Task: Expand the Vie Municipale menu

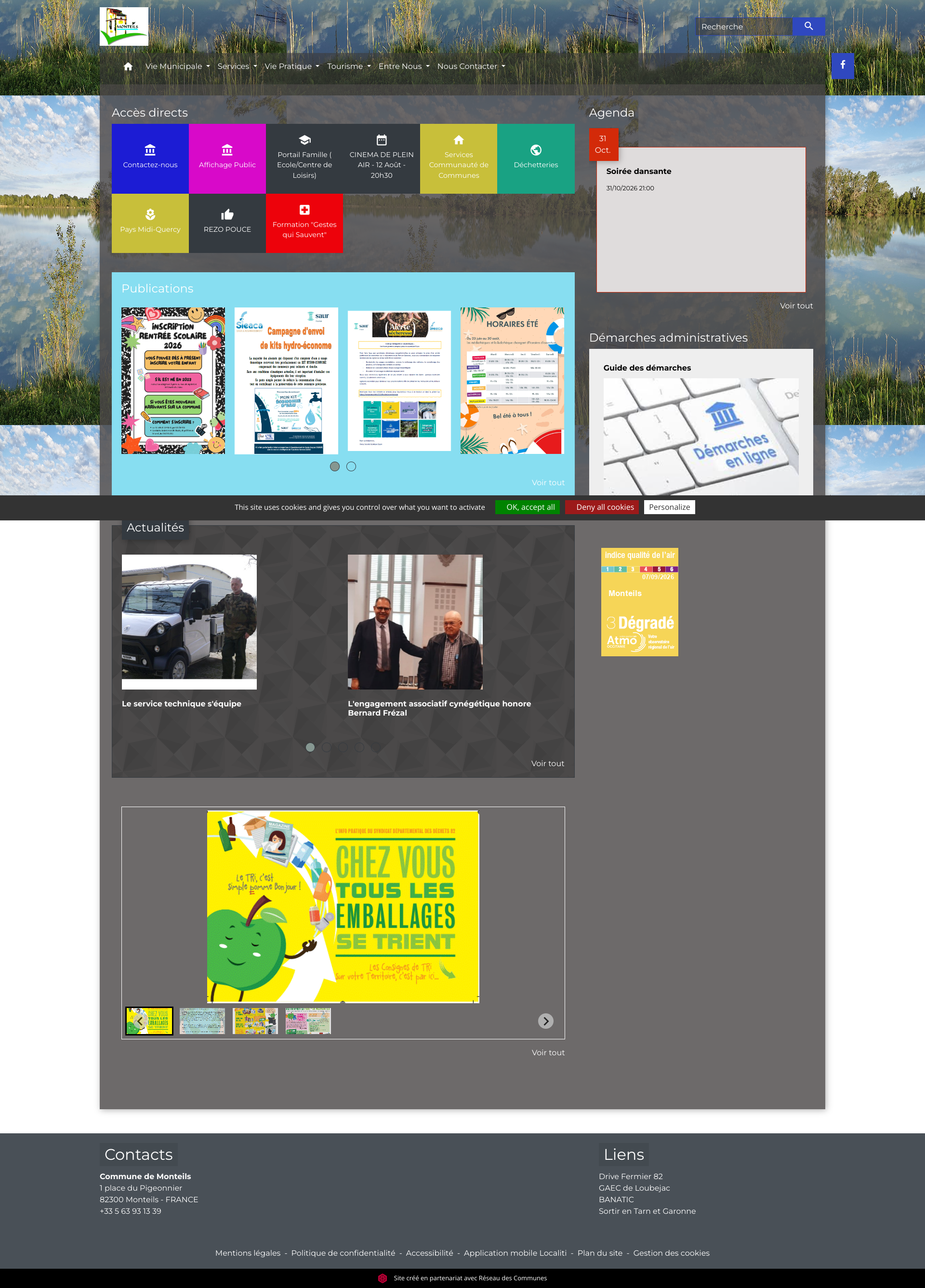Action: [x=178, y=66]
